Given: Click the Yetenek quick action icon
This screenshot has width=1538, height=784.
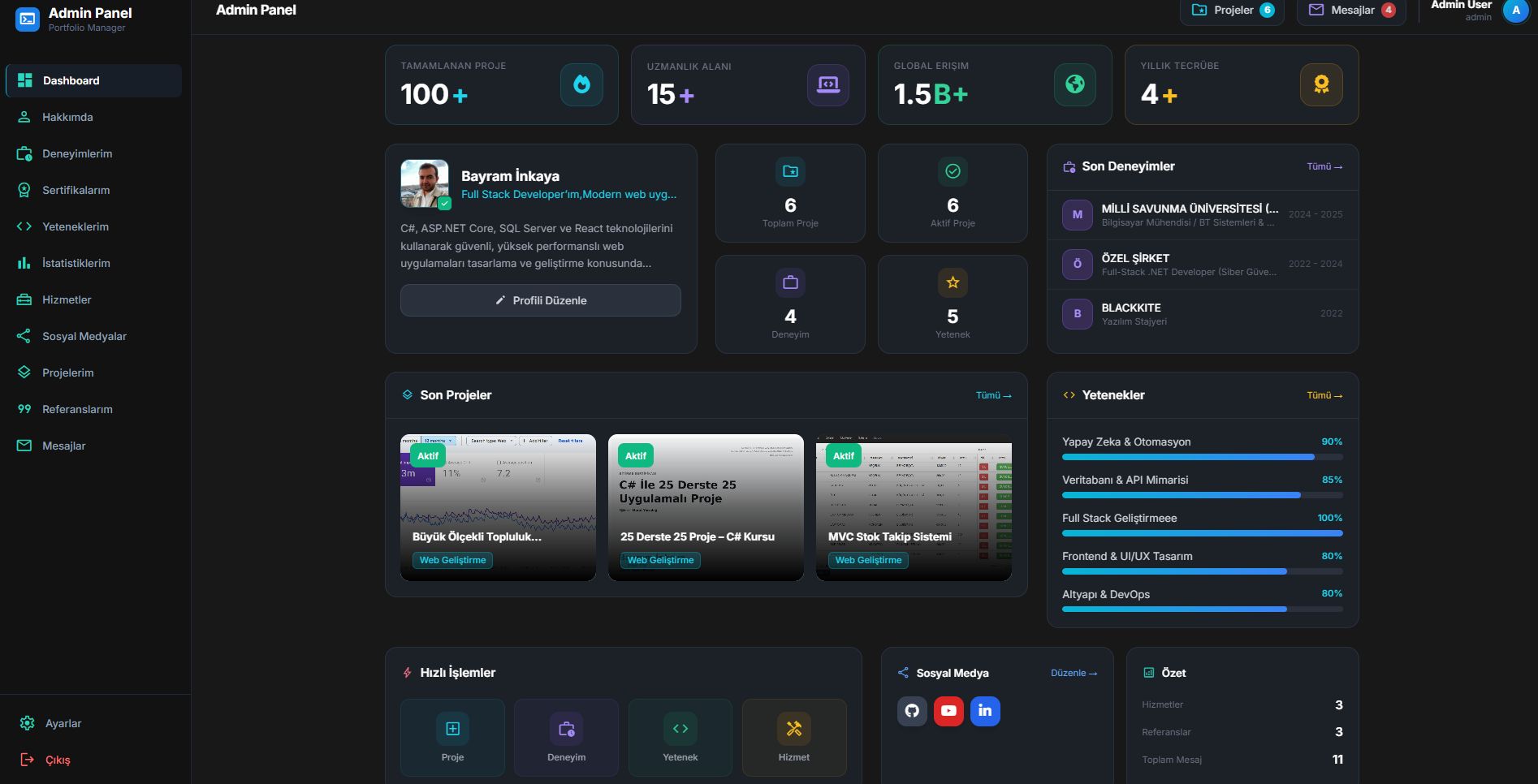Looking at the screenshot, I should [x=680, y=729].
